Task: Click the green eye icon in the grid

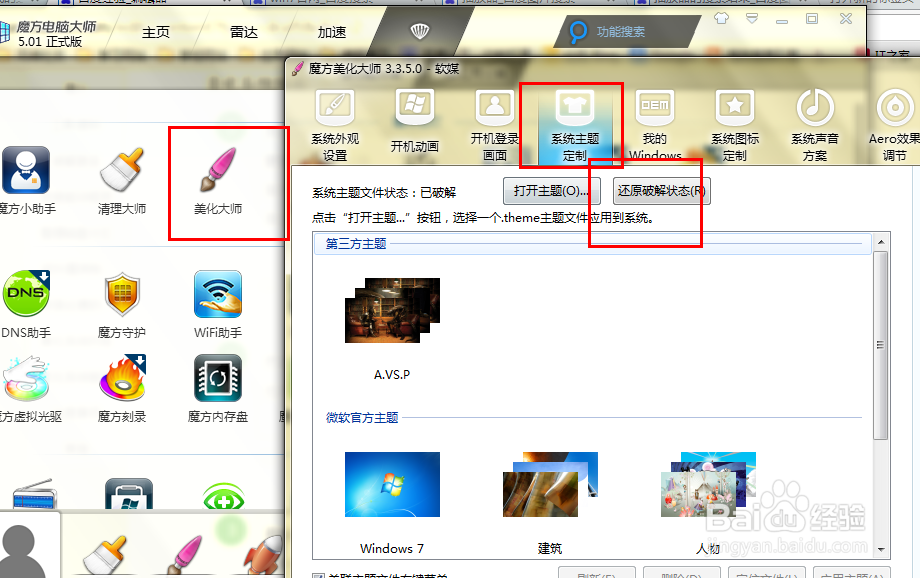Action: [224, 496]
